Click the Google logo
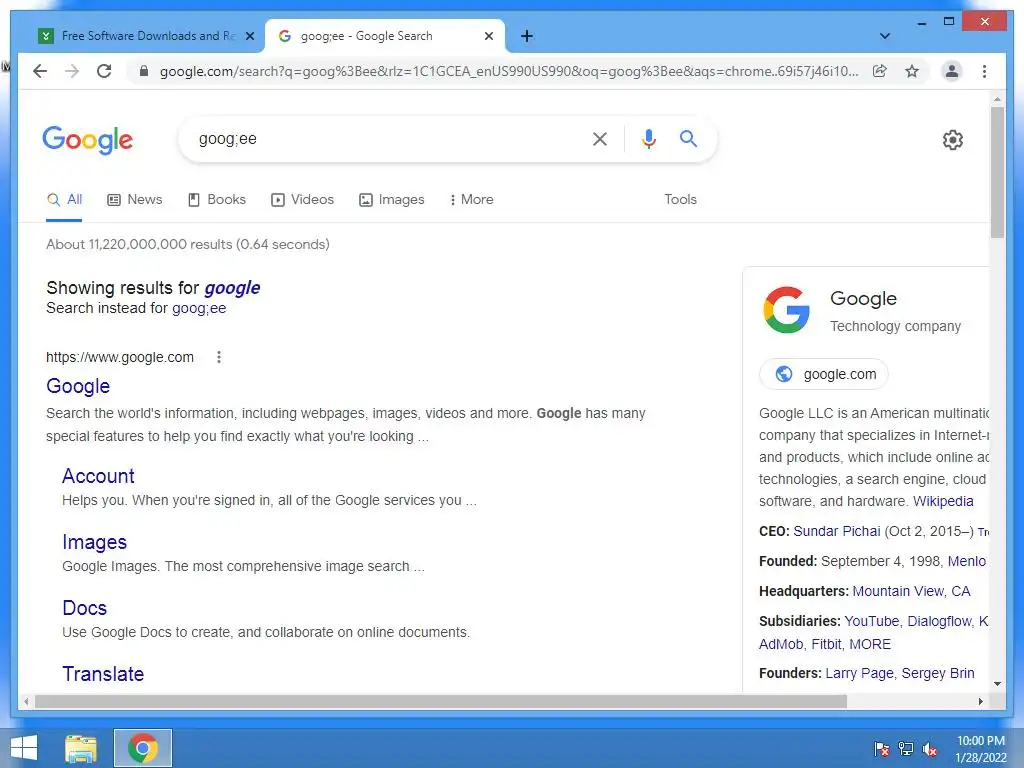1024x768 pixels. pyautogui.click(x=88, y=139)
